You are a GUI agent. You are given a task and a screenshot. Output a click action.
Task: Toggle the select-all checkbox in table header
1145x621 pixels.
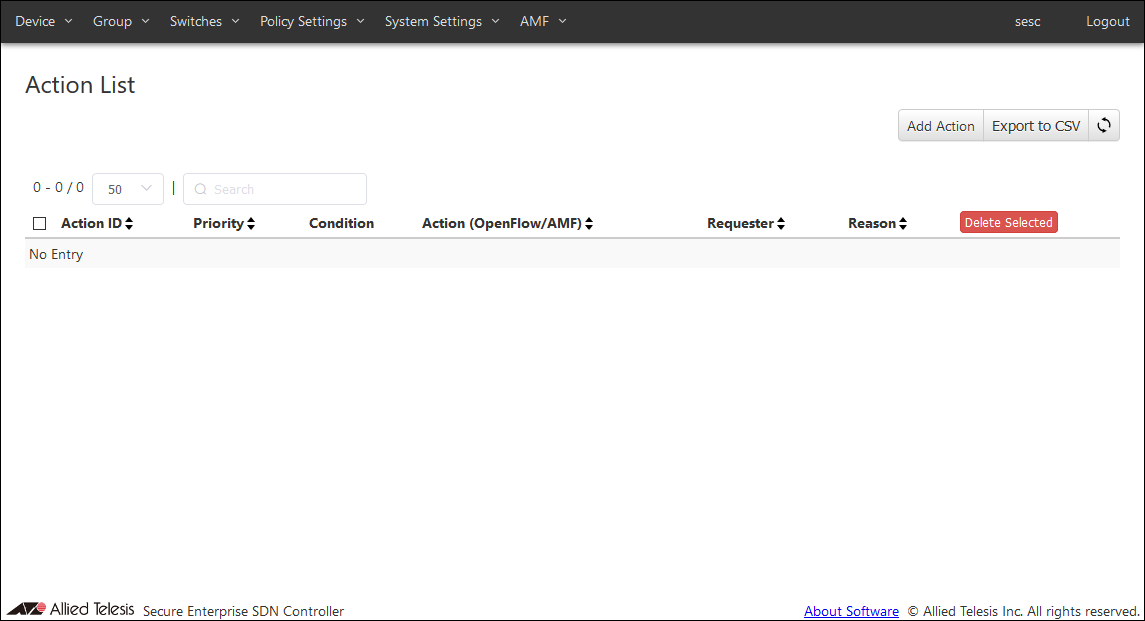coord(39,224)
